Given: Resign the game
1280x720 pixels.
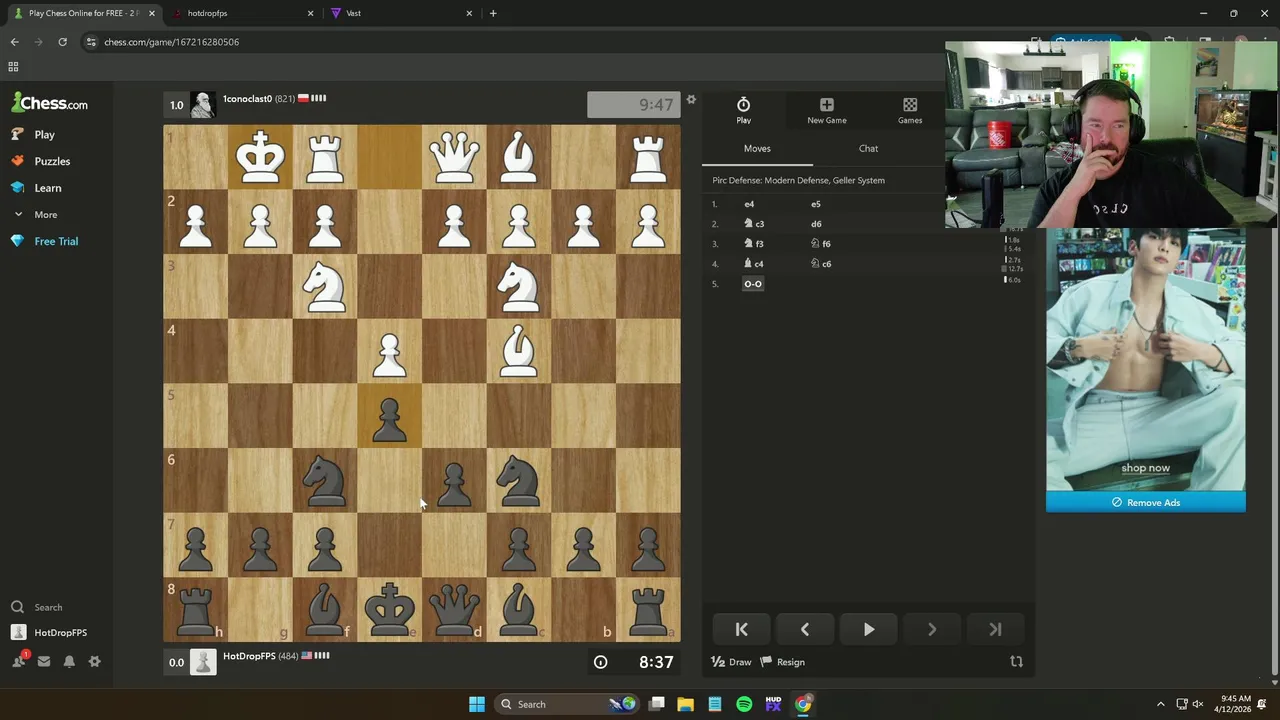Looking at the screenshot, I should tap(782, 662).
